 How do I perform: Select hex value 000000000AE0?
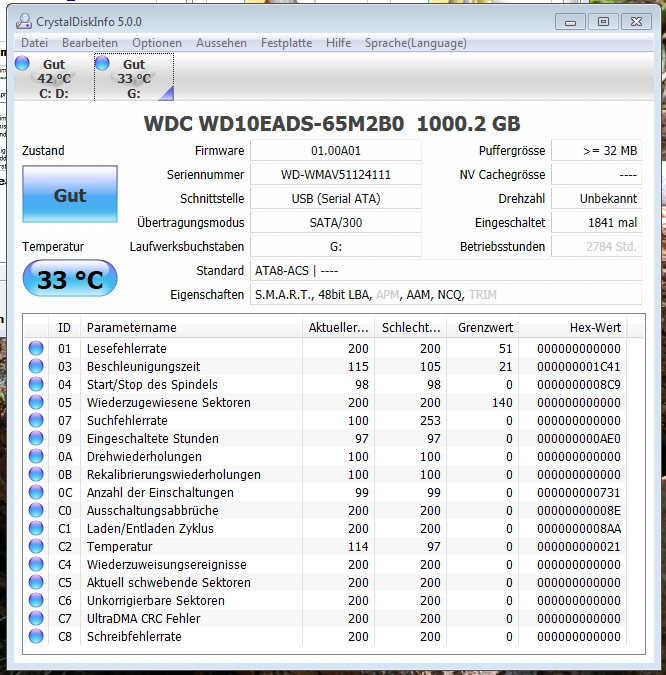(579, 438)
